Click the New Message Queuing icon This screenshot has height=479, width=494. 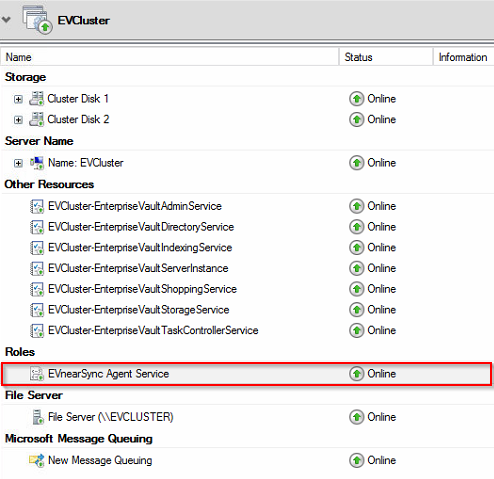point(37,460)
